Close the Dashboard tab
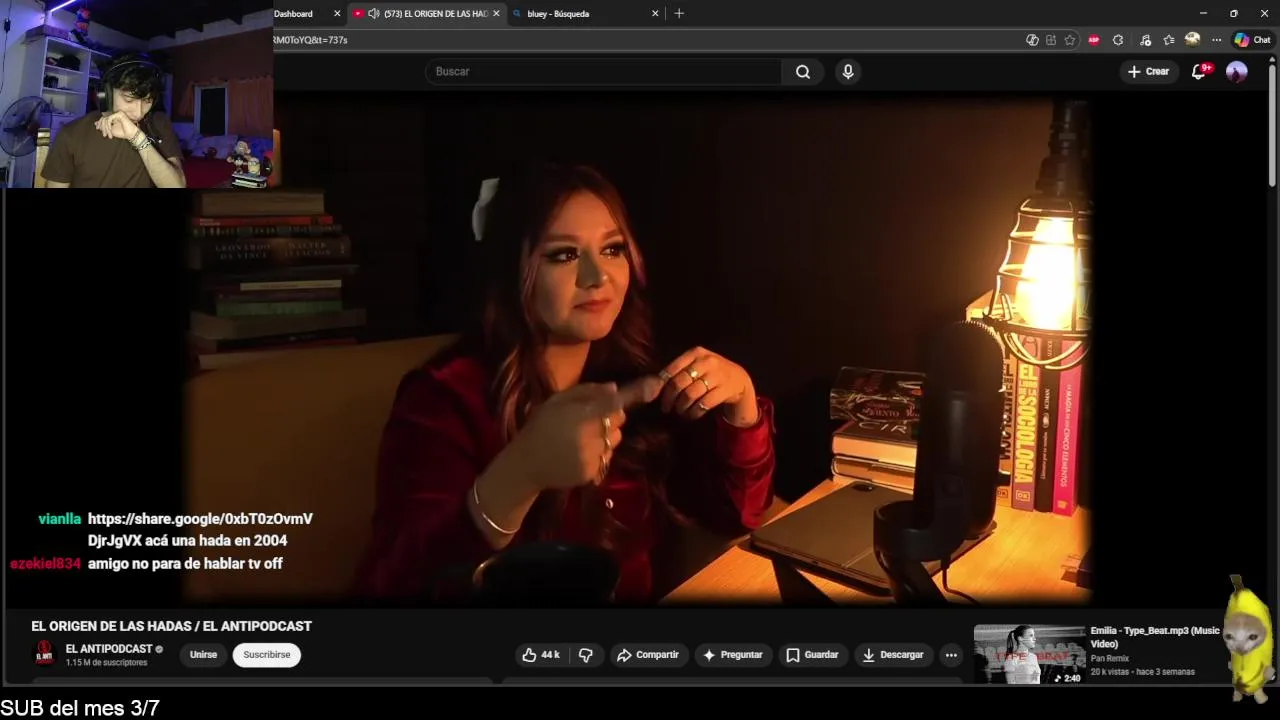The width and height of the screenshot is (1280, 720). coord(336,14)
